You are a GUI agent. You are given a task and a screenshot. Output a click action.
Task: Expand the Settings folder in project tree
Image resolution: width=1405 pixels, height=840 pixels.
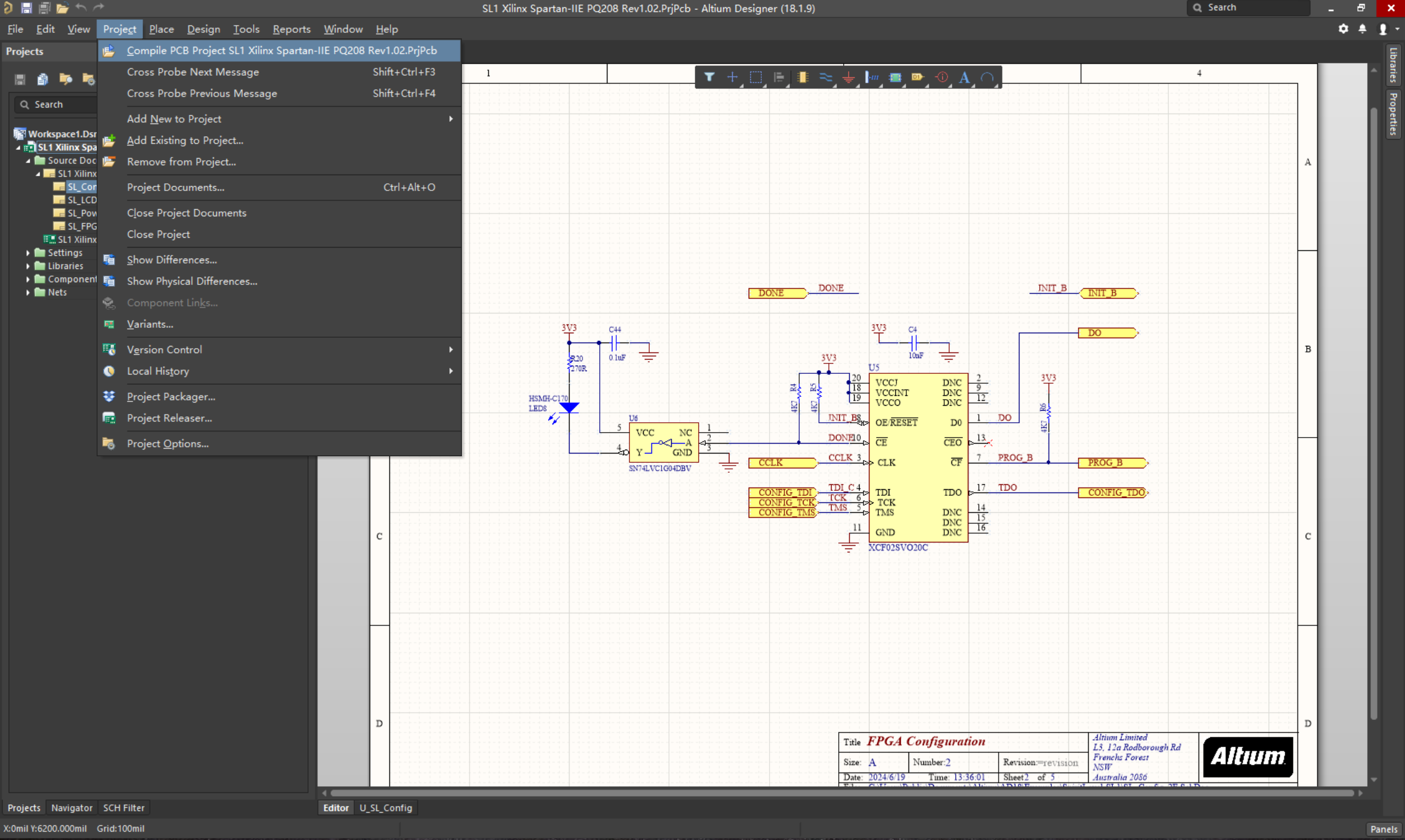28,253
